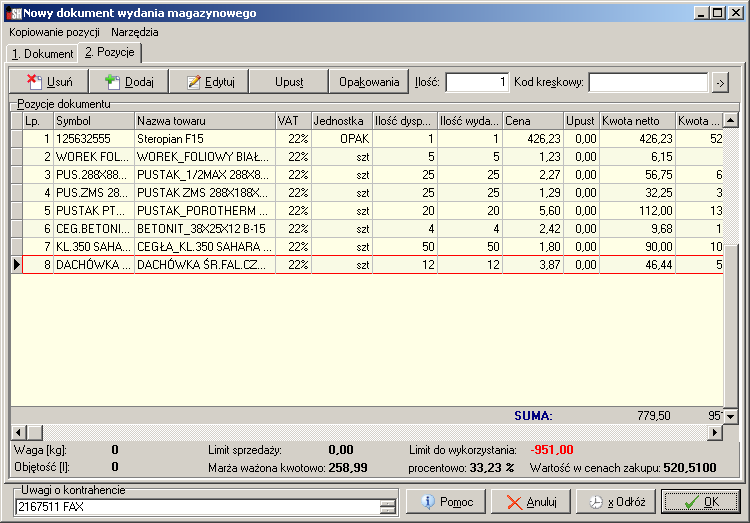The height and width of the screenshot is (523, 750).
Task: Click the horizontal scroll left arrow
Action: click(18, 433)
